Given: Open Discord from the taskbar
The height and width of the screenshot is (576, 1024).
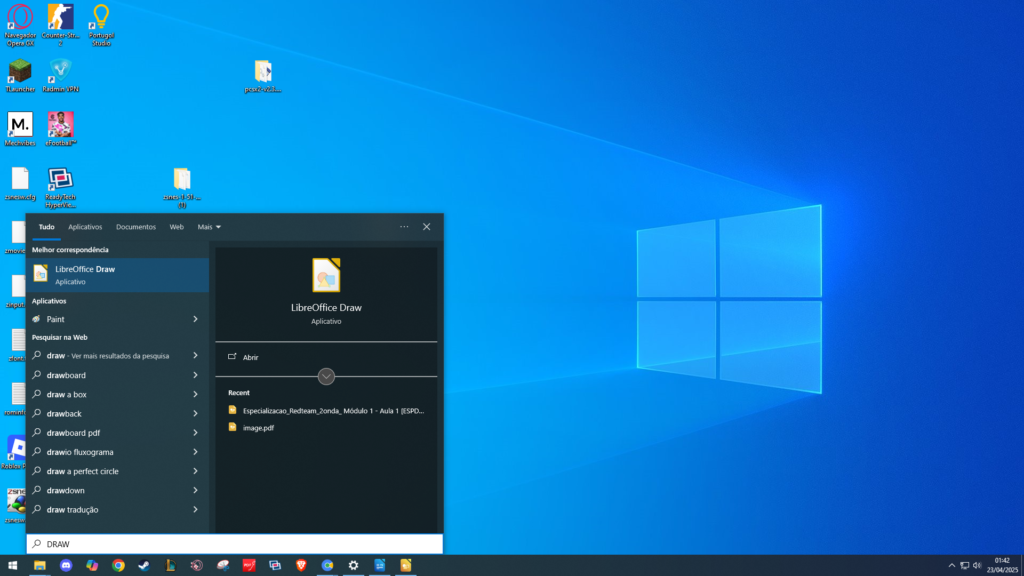Looking at the screenshot, I should tap(66, 566).
